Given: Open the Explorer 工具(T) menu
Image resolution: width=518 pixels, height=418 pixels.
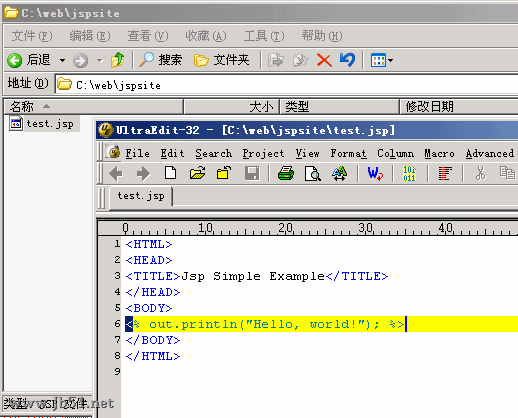Looking at the screenshot, I should click(264, 36).
